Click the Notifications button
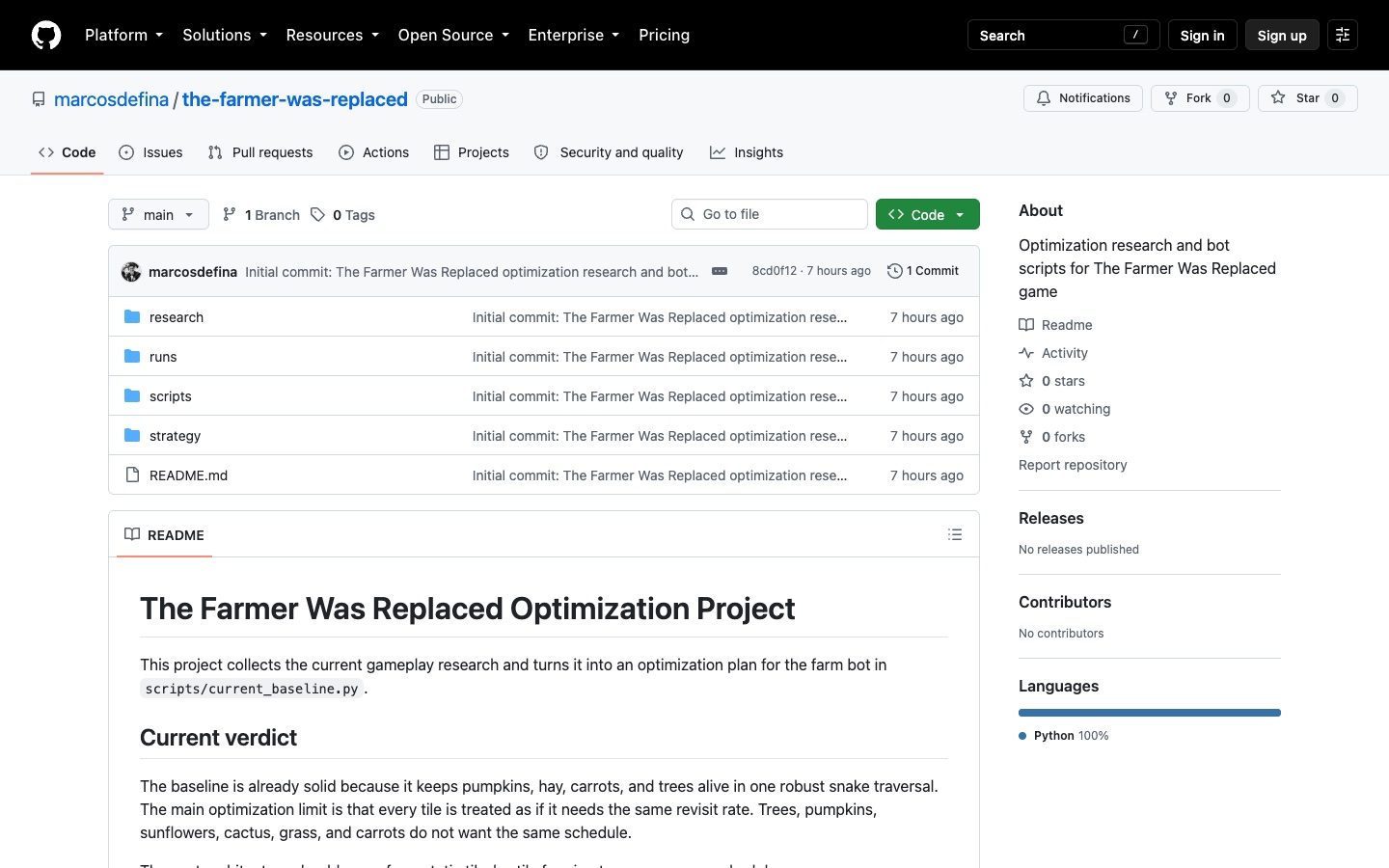The width and height of the screenshot is (1389, 868). [x=1083, y=98]
